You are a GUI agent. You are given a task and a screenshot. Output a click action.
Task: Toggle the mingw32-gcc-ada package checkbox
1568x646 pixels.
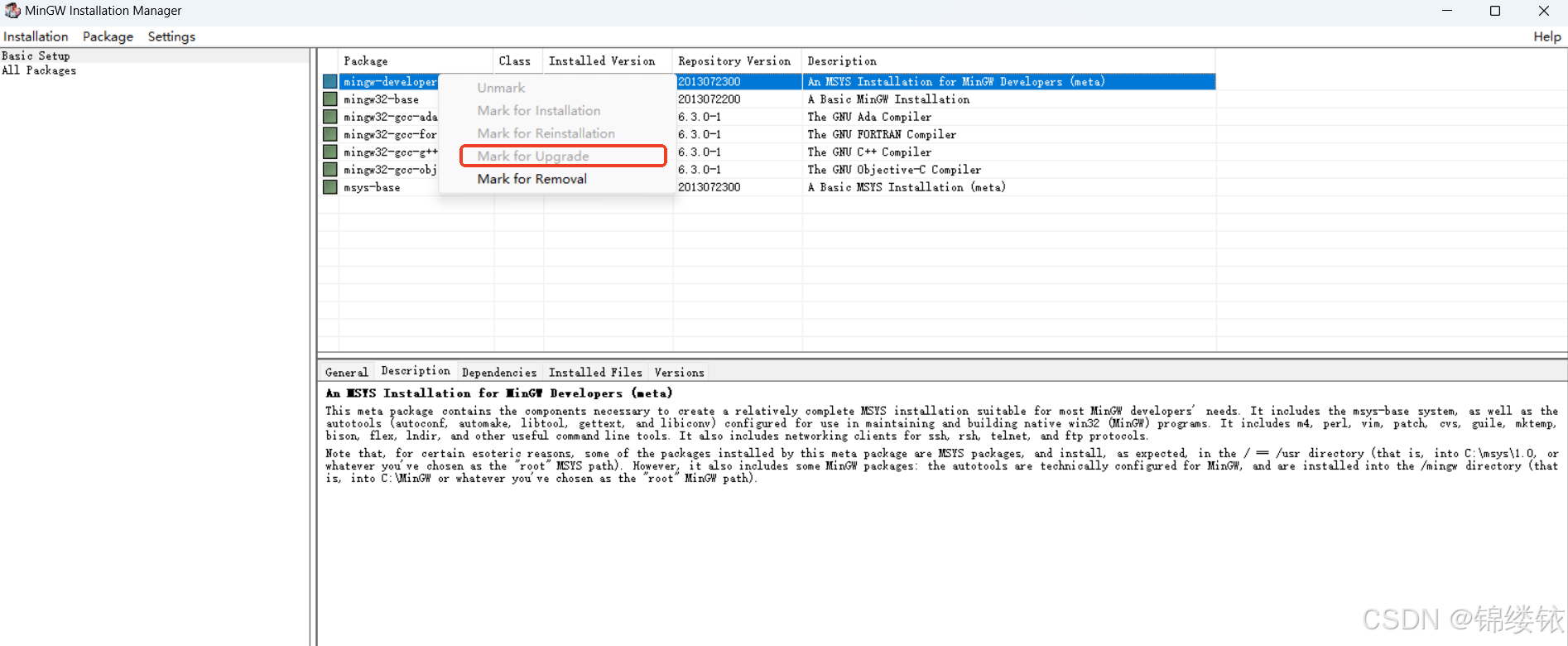coord(329,117)
